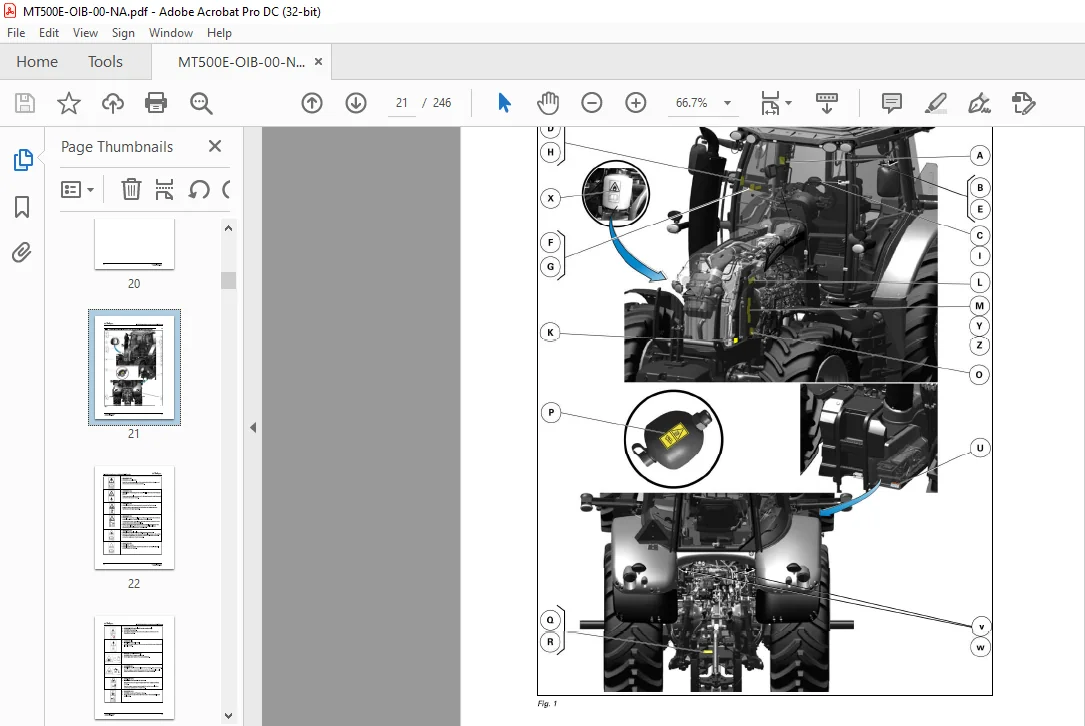Click thumbnail scrollbar down arrow
The image size is (1085, 726).
click(228, 716)
